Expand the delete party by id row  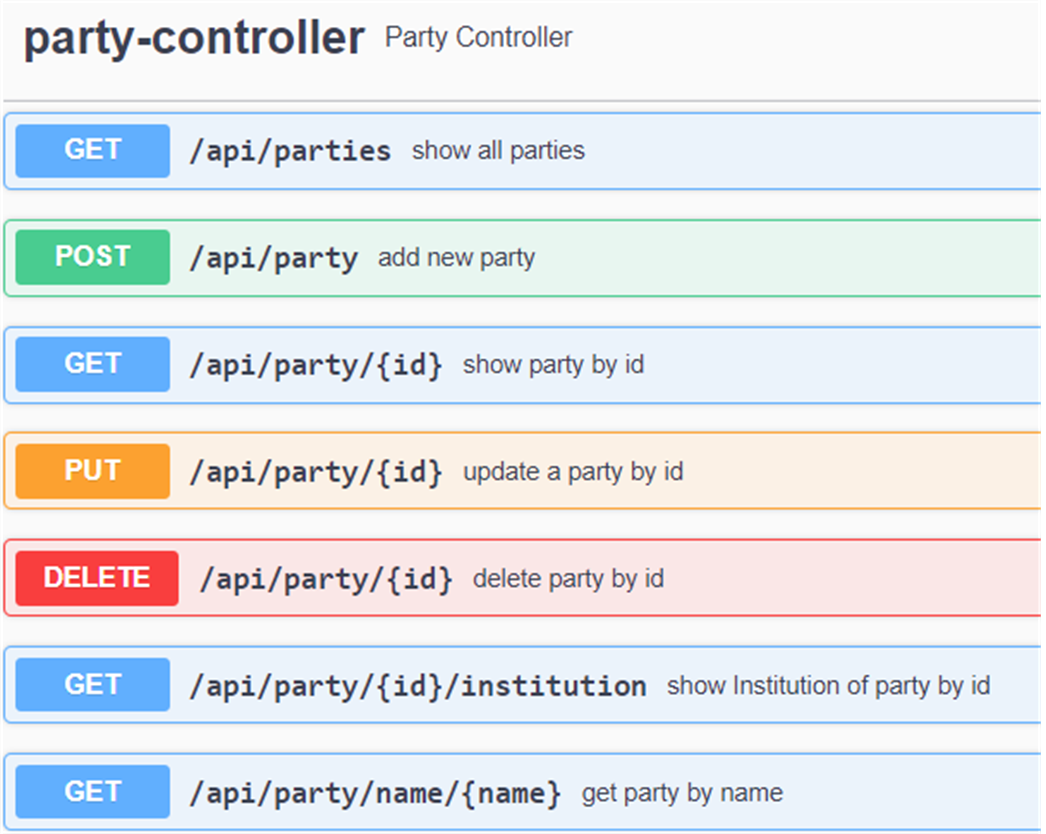click(x=523, y=578)
